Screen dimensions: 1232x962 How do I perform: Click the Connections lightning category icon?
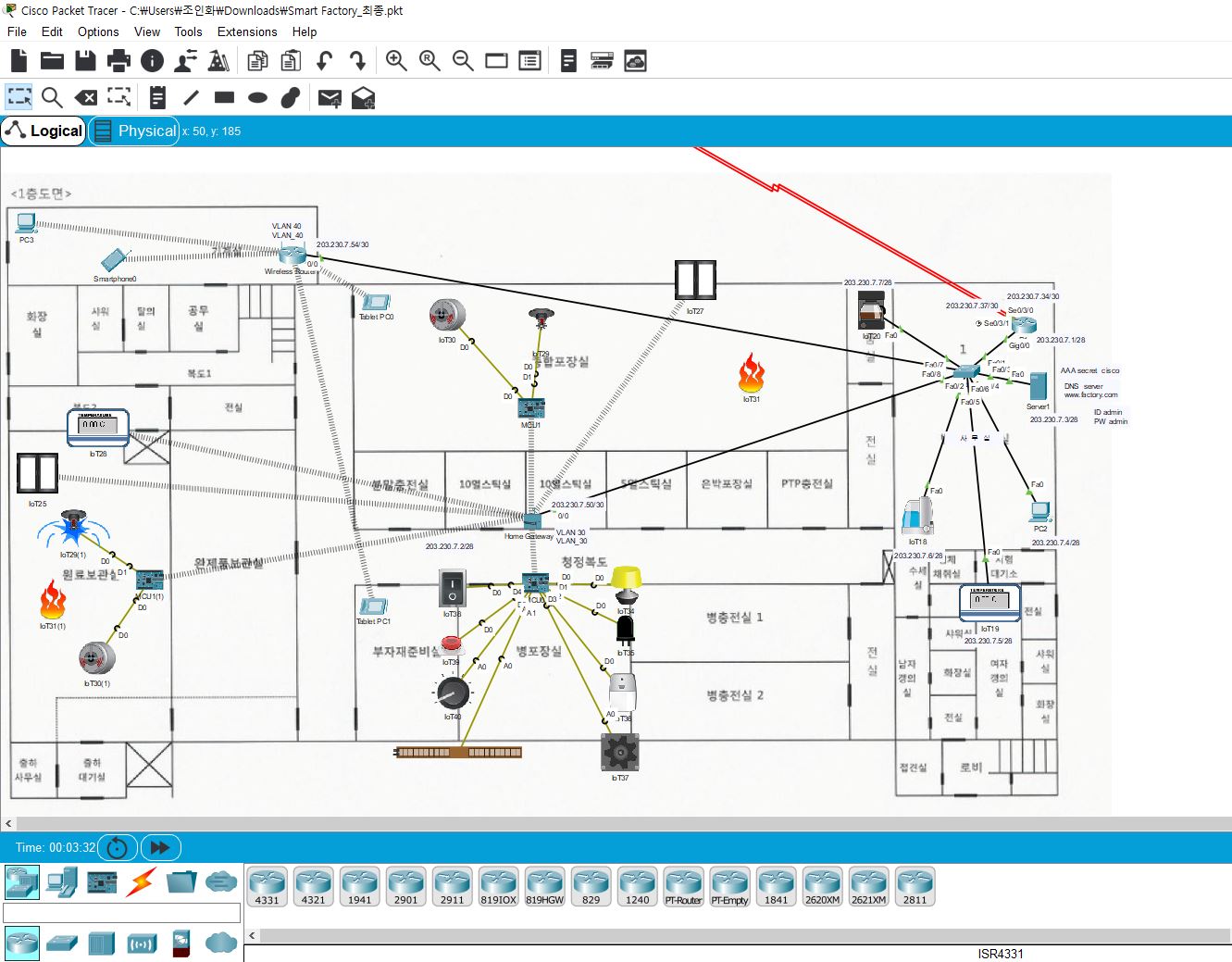point(140,883)
